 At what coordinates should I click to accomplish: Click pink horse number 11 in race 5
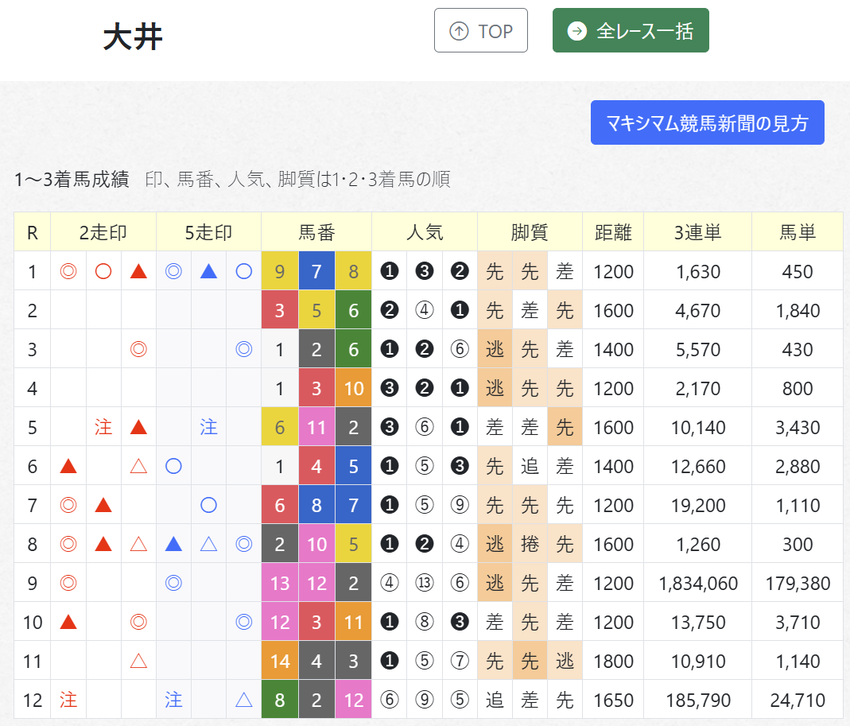[x=317, y=427]
